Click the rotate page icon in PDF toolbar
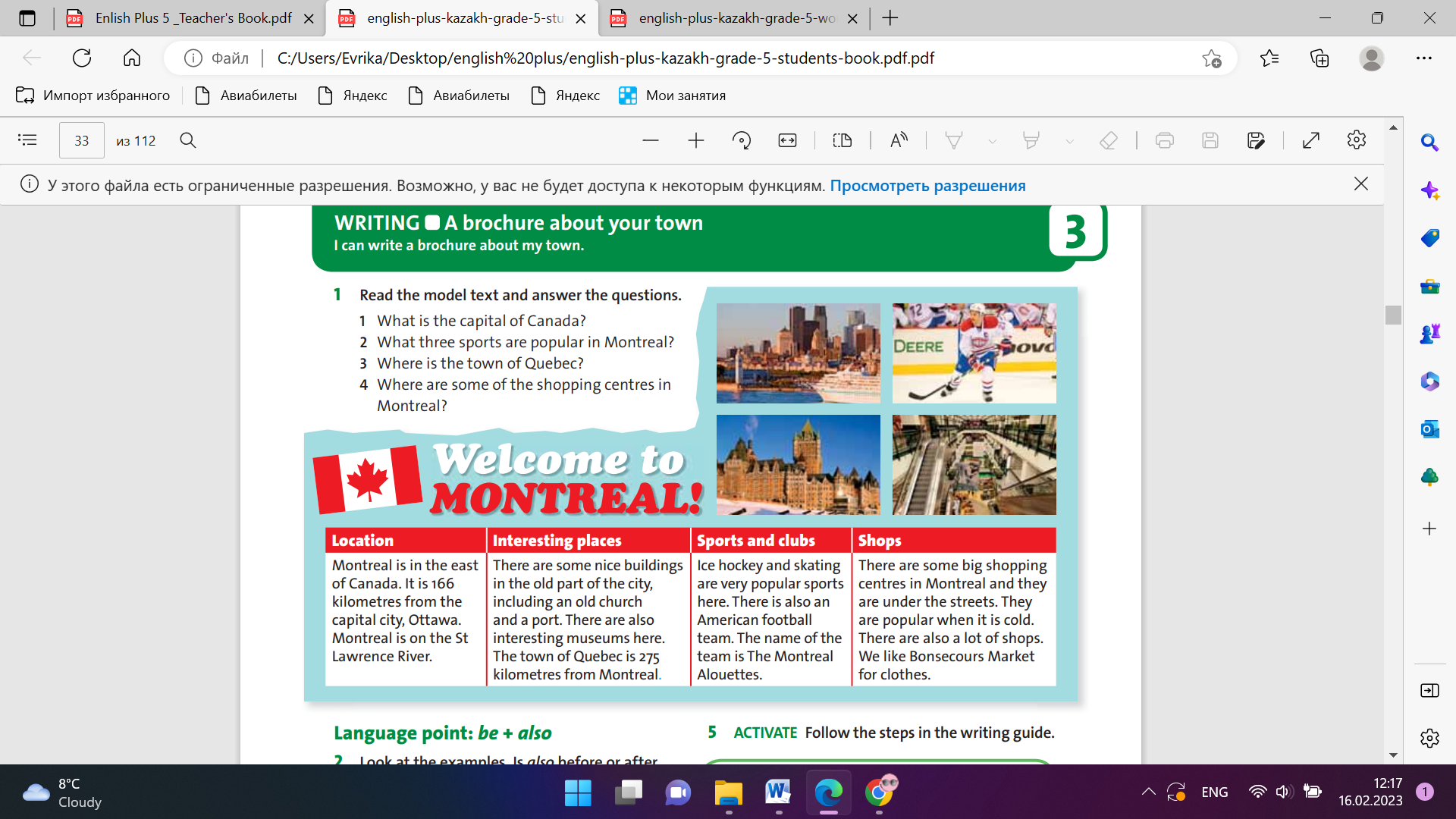 (x=742, y=140)
